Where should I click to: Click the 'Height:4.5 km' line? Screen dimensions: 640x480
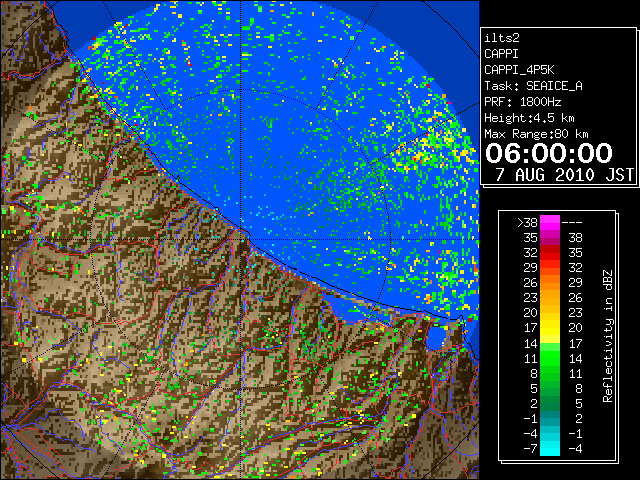[529, 118]
